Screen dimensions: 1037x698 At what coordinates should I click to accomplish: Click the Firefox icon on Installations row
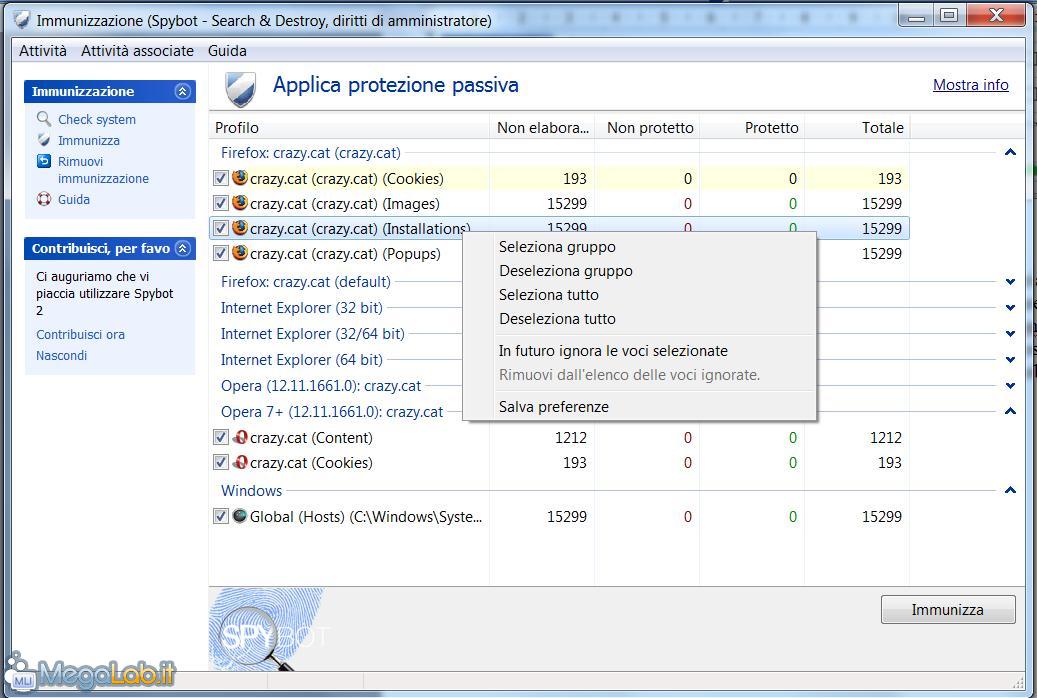[x=240, y=228]
